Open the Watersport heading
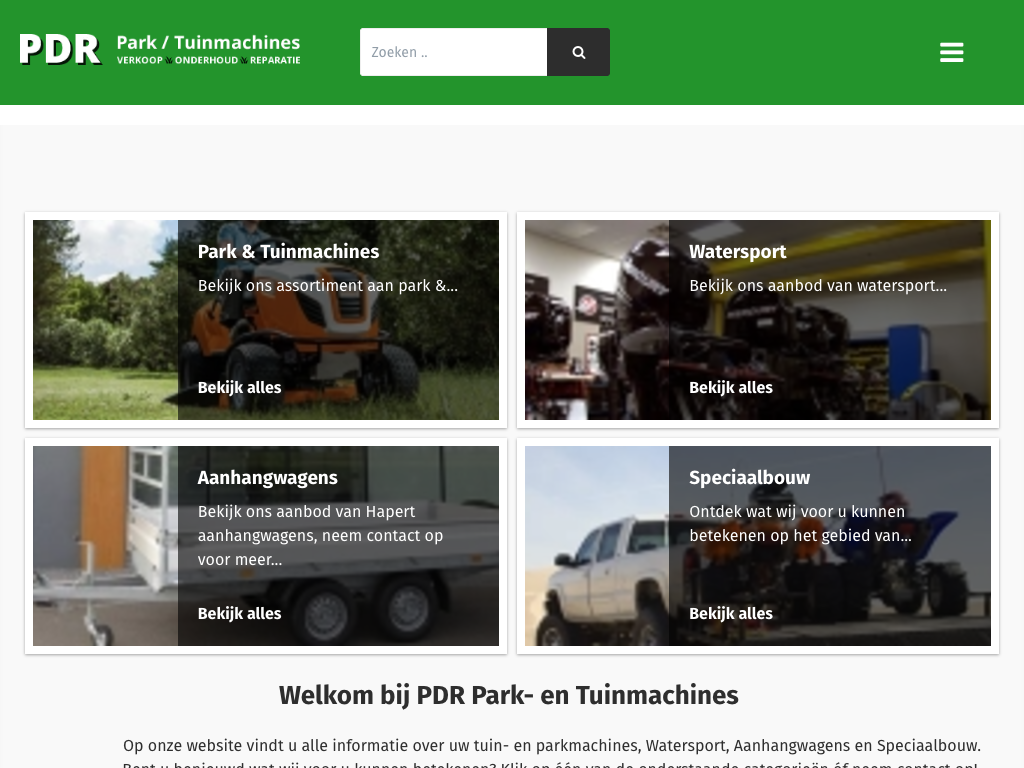 (x=737, y=251)
